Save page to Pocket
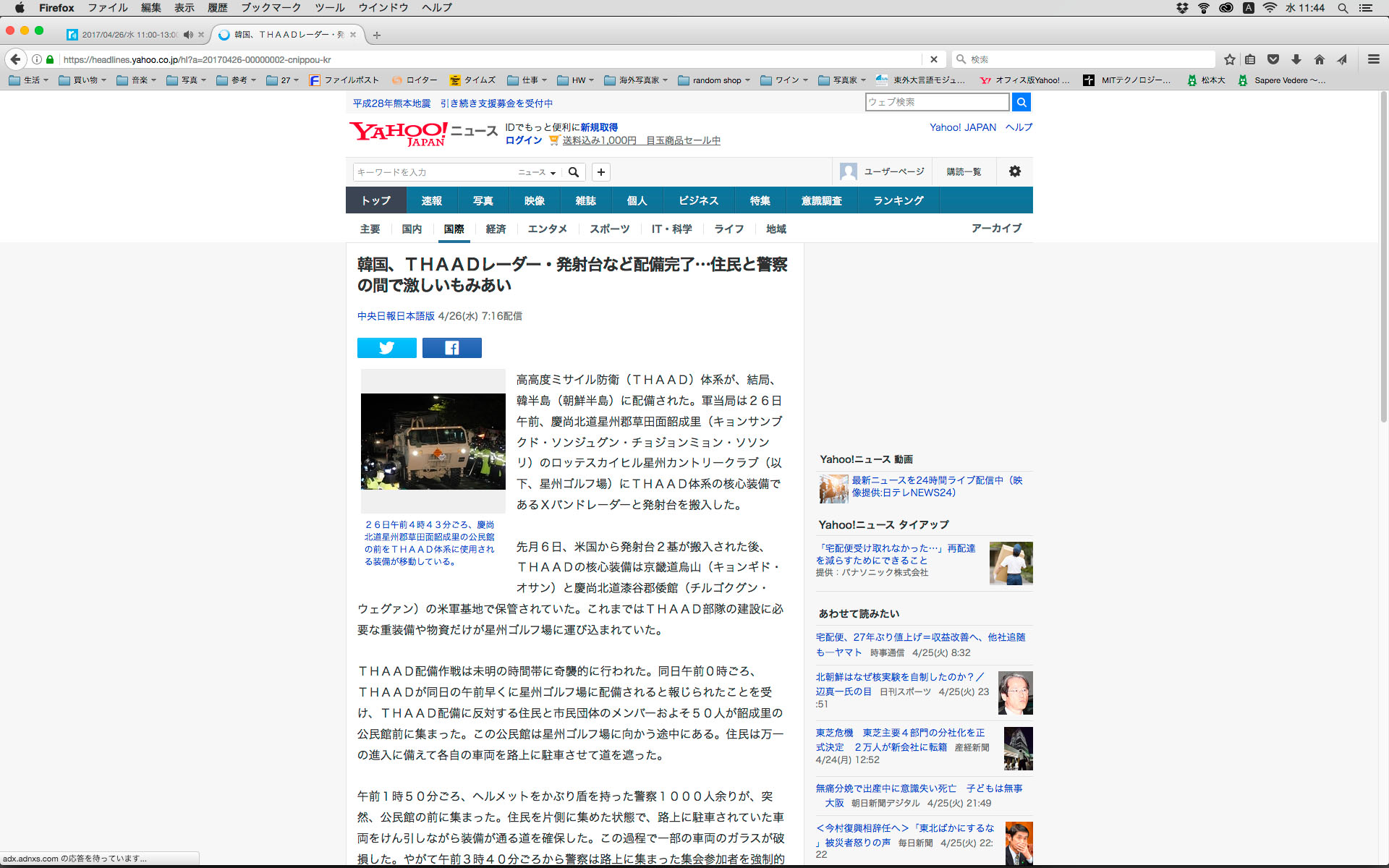 1273,59
